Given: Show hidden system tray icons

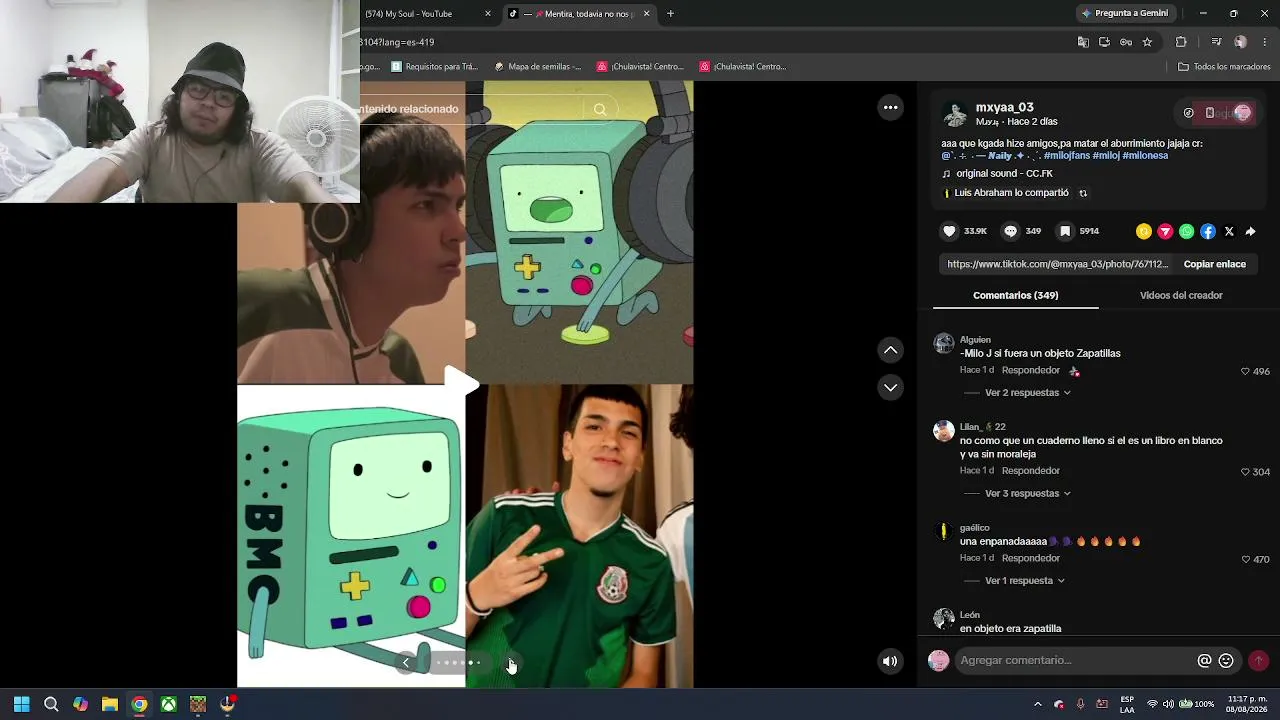Looking at the screenshot, I should (1037, 704).
